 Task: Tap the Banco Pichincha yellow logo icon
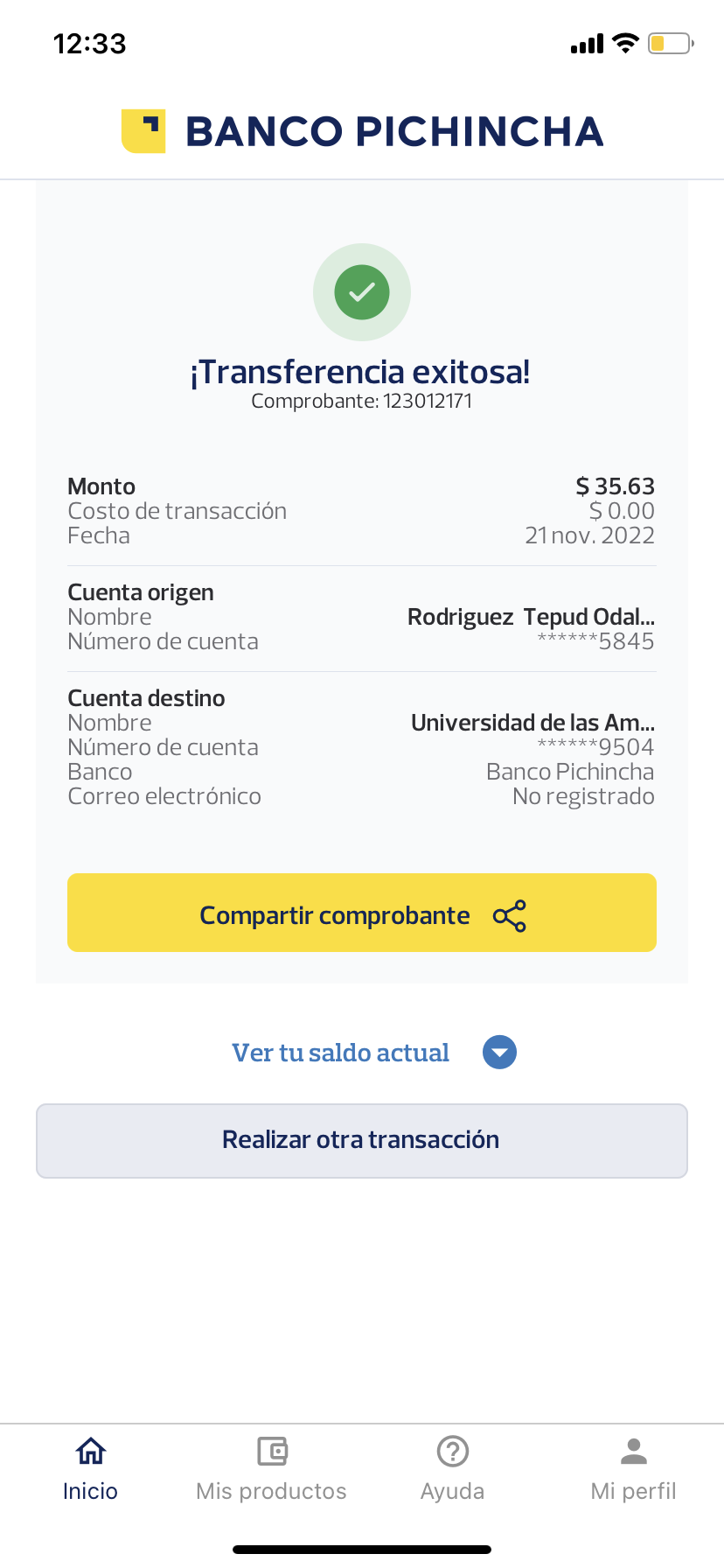pyautogui.click(x=143, y=131)
